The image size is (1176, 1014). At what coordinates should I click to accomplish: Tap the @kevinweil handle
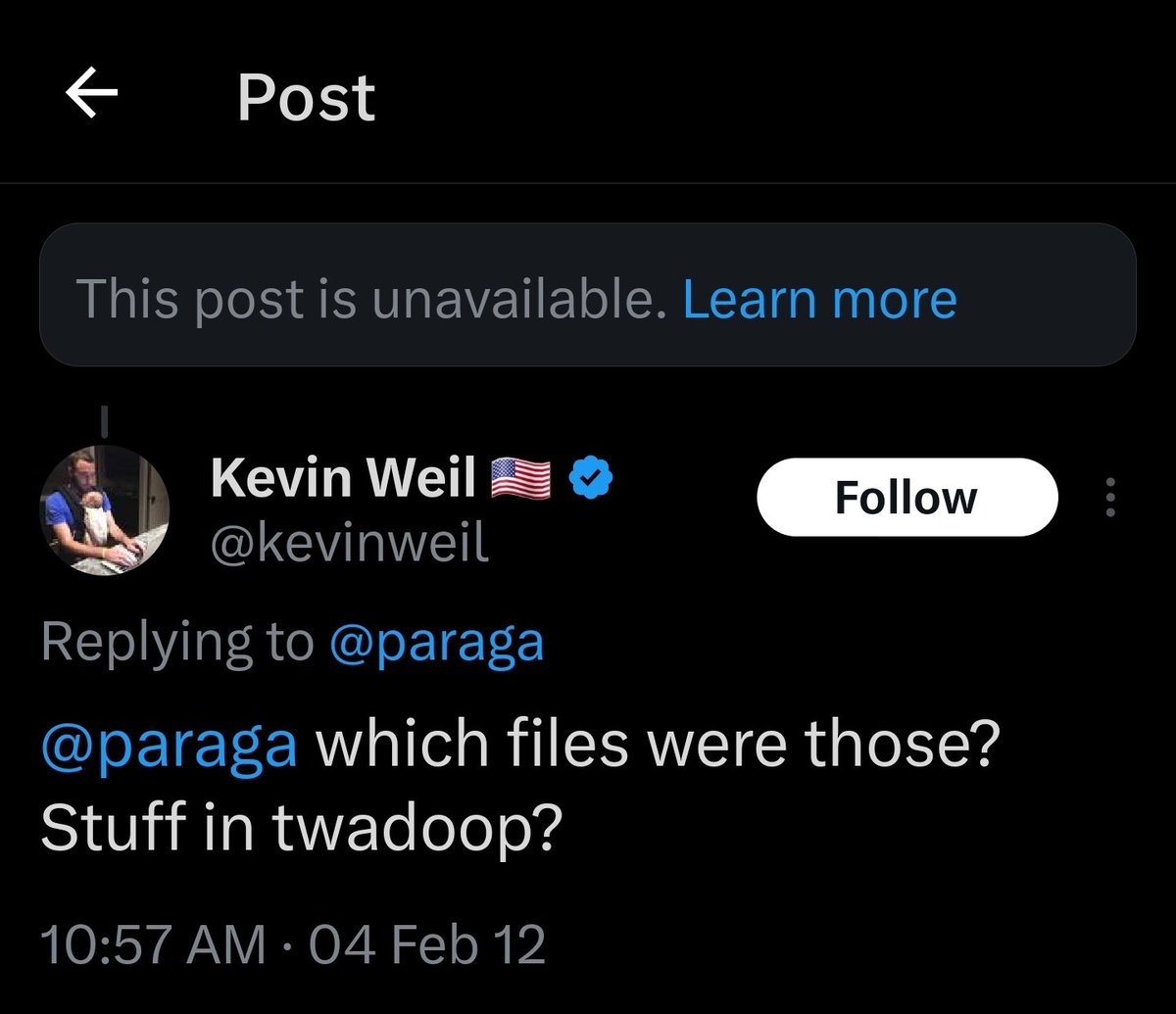click(349, 543)
